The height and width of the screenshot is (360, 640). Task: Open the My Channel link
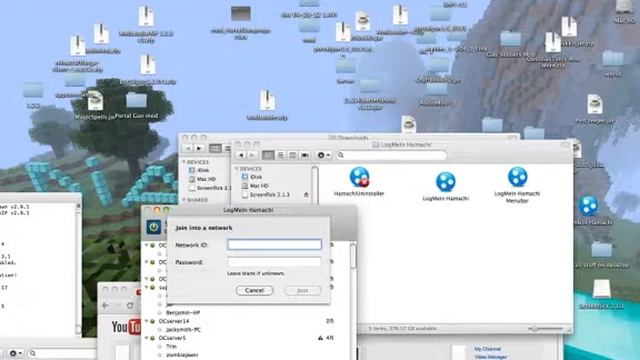[x=487, y=349]
